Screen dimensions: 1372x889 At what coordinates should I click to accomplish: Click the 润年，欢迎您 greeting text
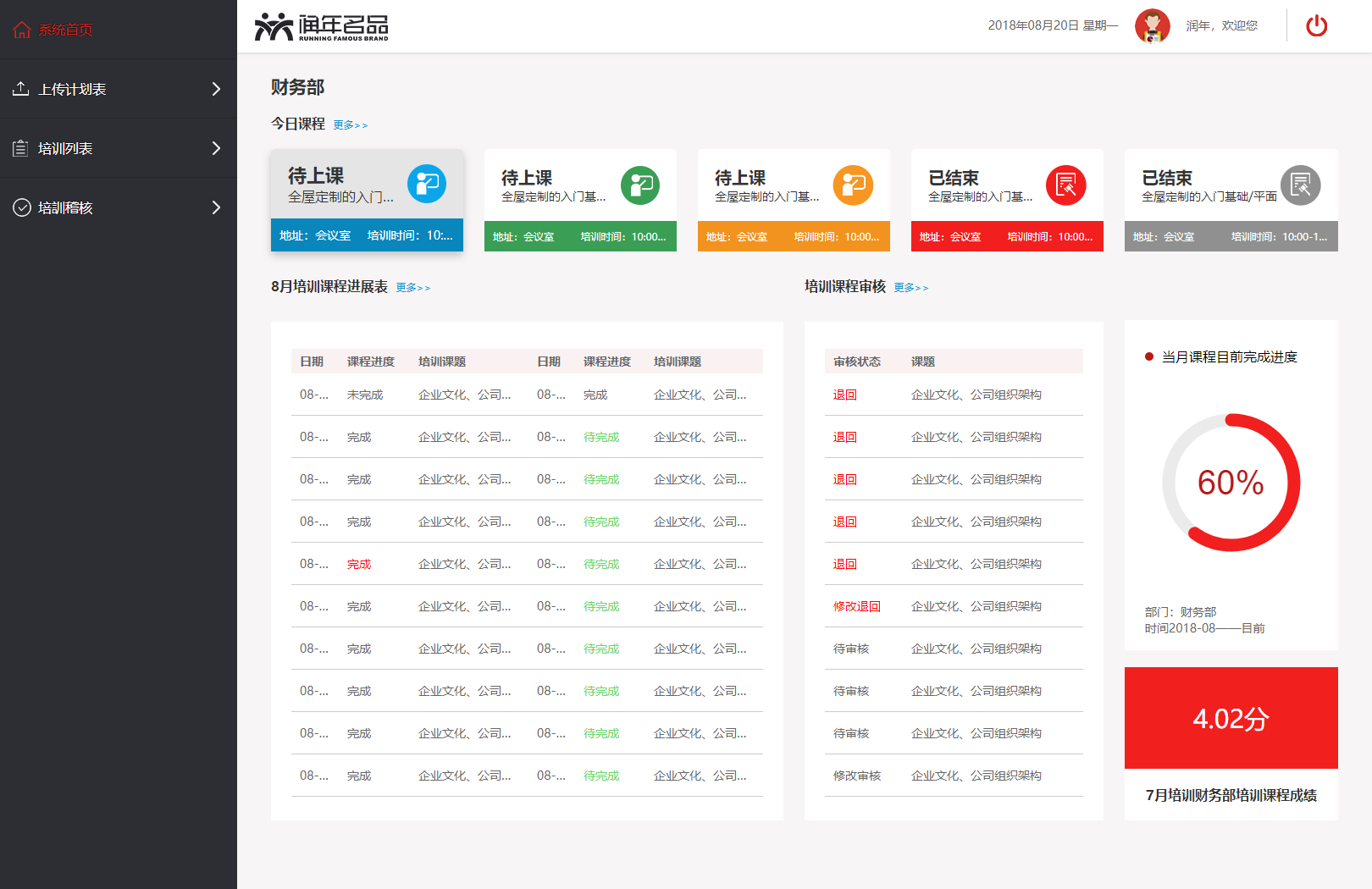(x=1221, y=26)
